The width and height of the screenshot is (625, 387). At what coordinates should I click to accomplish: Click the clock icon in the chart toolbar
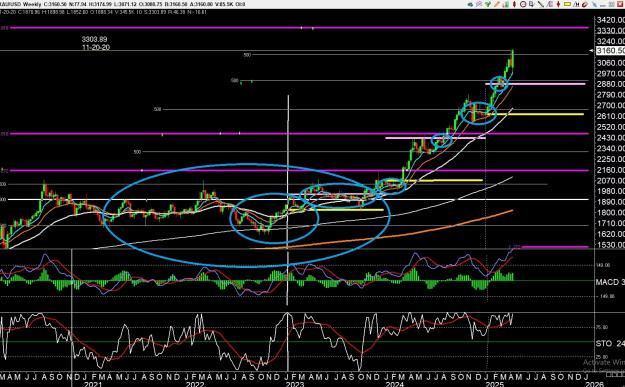tap(523, 4)
